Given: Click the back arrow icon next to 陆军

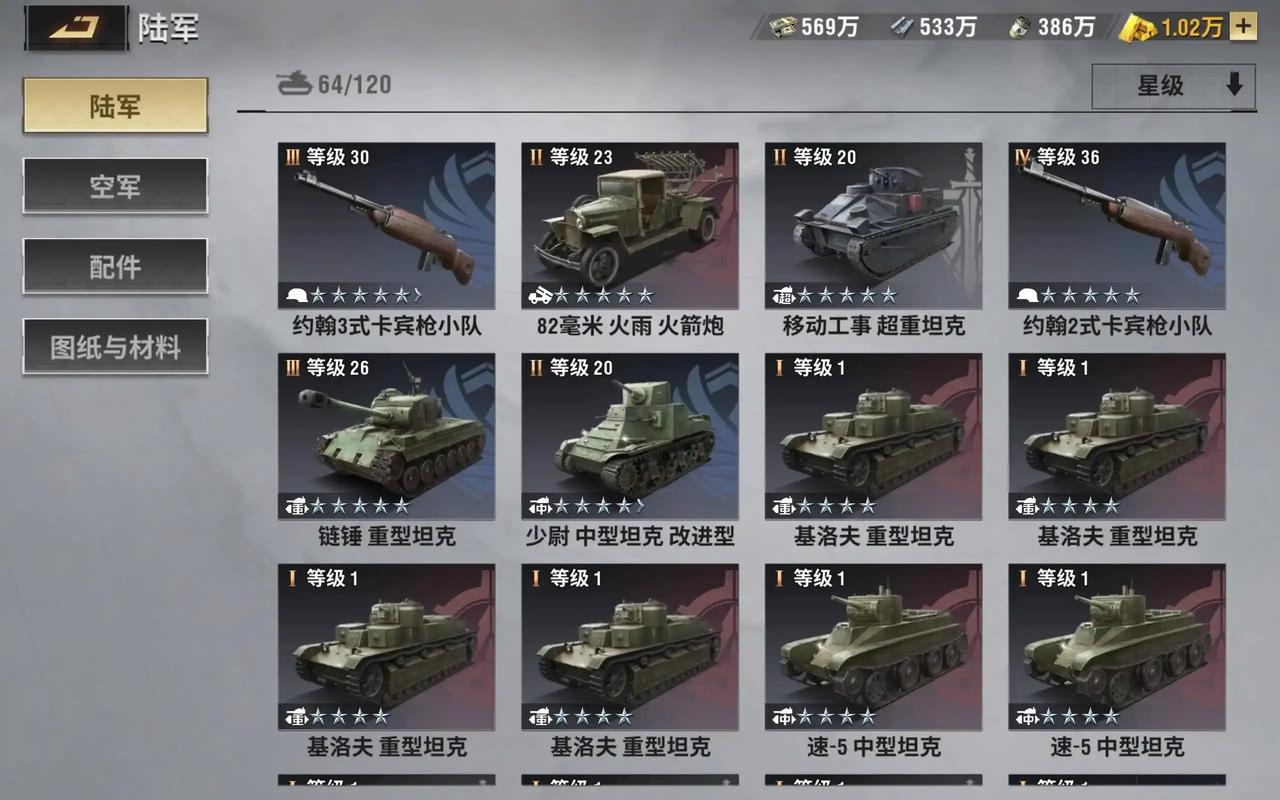Looking at the screenshot, I should [x=75, y=27].
